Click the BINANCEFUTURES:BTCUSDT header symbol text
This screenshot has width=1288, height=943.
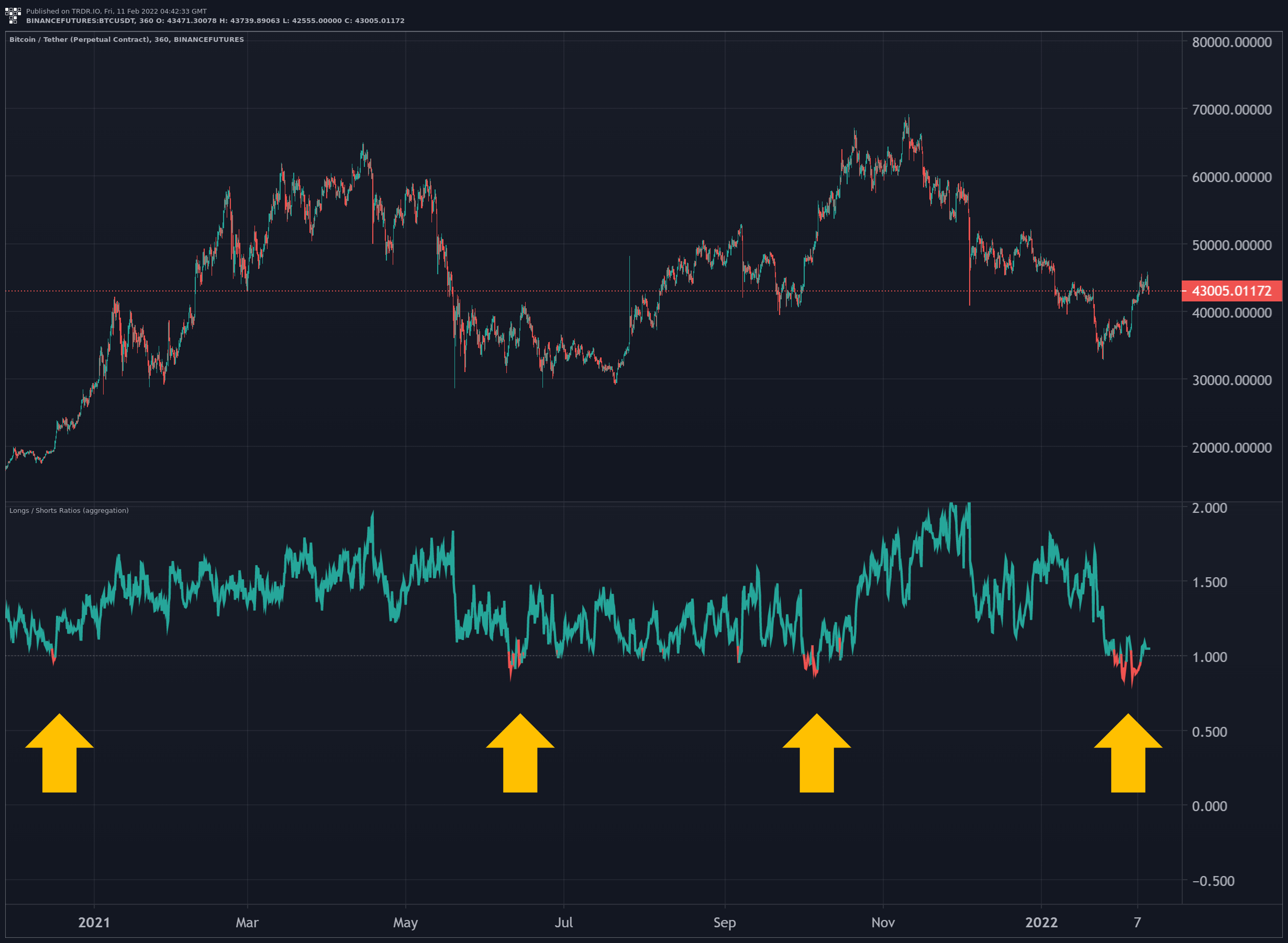pyautogui.click(x=80, y=21)
